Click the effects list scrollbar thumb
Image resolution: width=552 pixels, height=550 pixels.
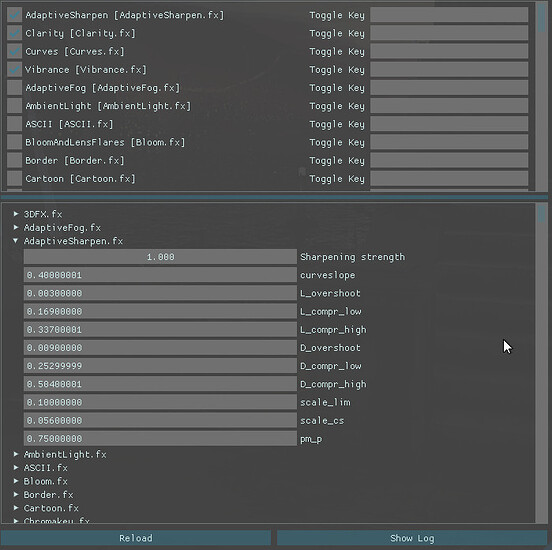pos(541,17)
